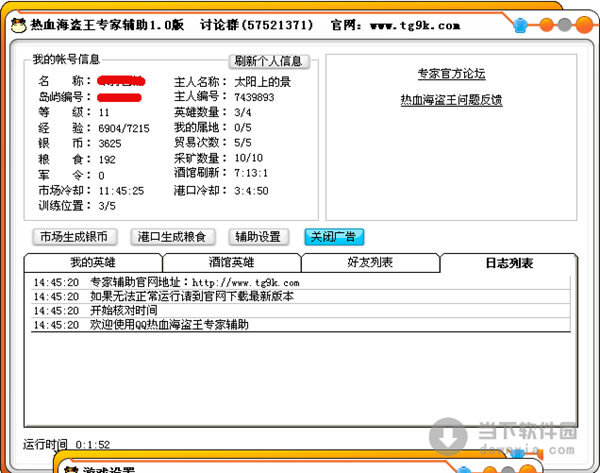Open 辅助设置 settings
Screen dimensions: 600x473
pos(258,237)
